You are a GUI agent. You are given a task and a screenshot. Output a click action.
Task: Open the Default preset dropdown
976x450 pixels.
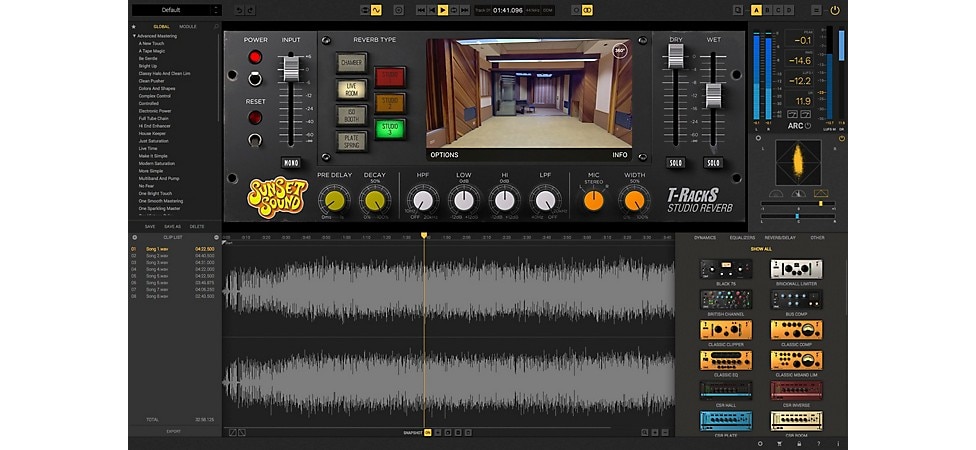[177, 10]
